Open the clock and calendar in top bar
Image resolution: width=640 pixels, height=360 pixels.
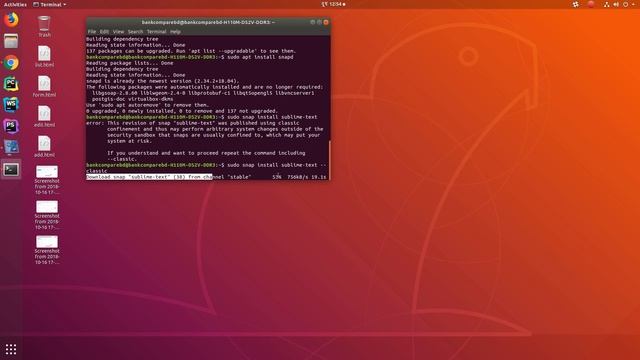coord(334,4)
